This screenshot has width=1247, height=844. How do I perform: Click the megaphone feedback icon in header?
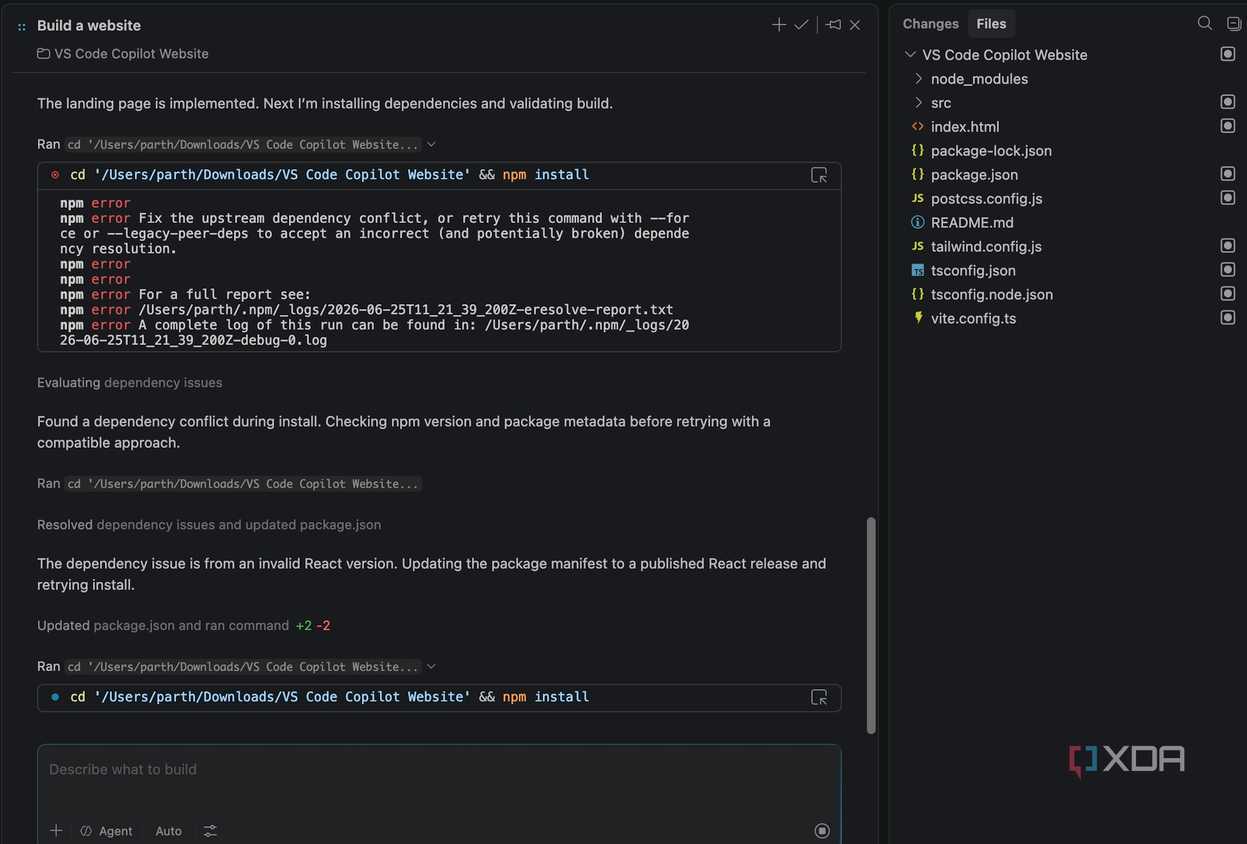[x=834, y=25]
